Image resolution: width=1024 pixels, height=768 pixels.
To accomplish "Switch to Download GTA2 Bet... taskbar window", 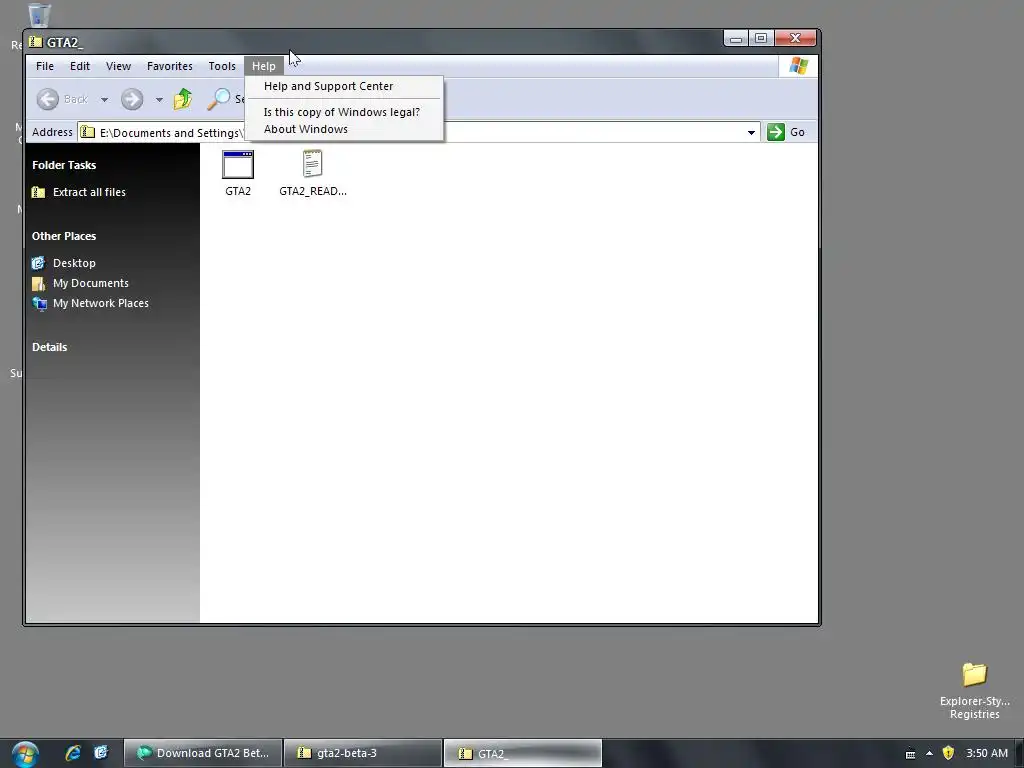I will (203, 753).
